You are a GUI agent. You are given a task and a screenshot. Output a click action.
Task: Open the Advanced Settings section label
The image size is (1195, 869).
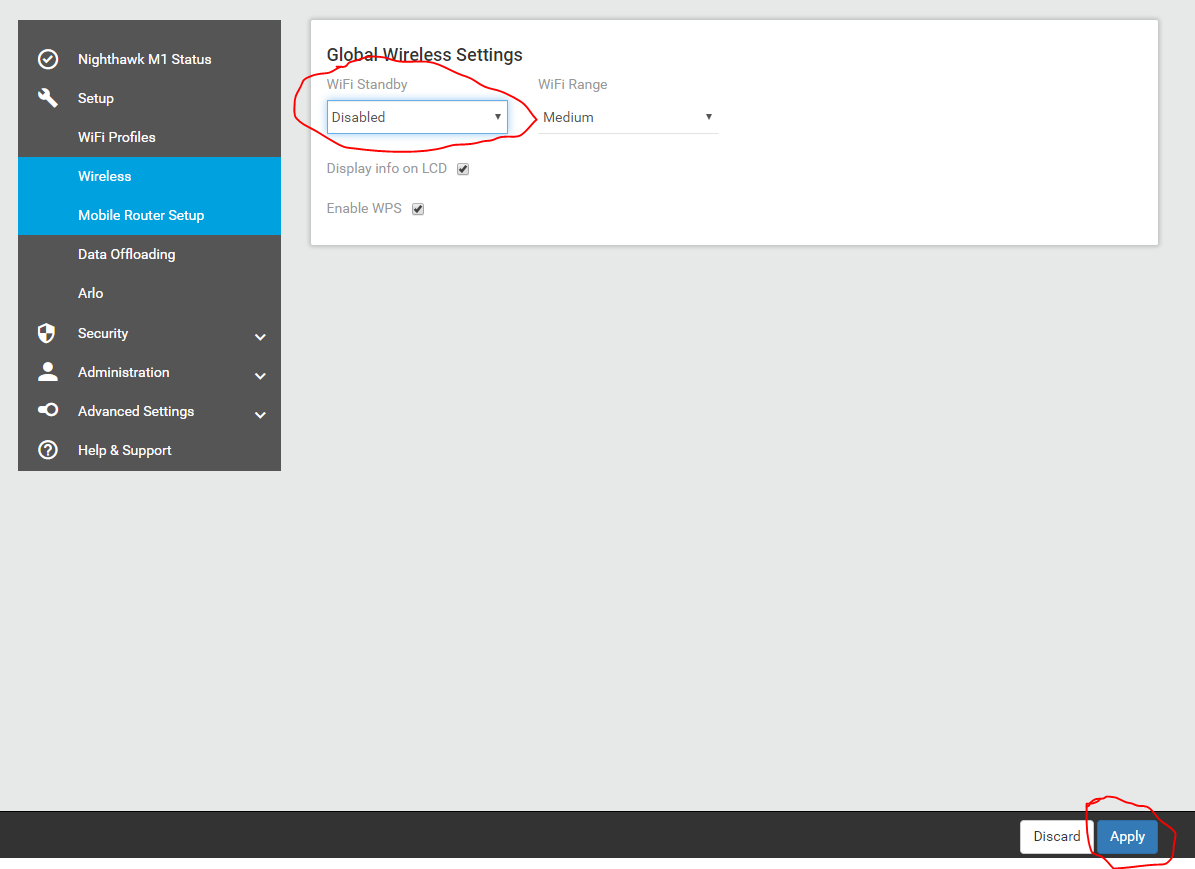coord(136,411)
